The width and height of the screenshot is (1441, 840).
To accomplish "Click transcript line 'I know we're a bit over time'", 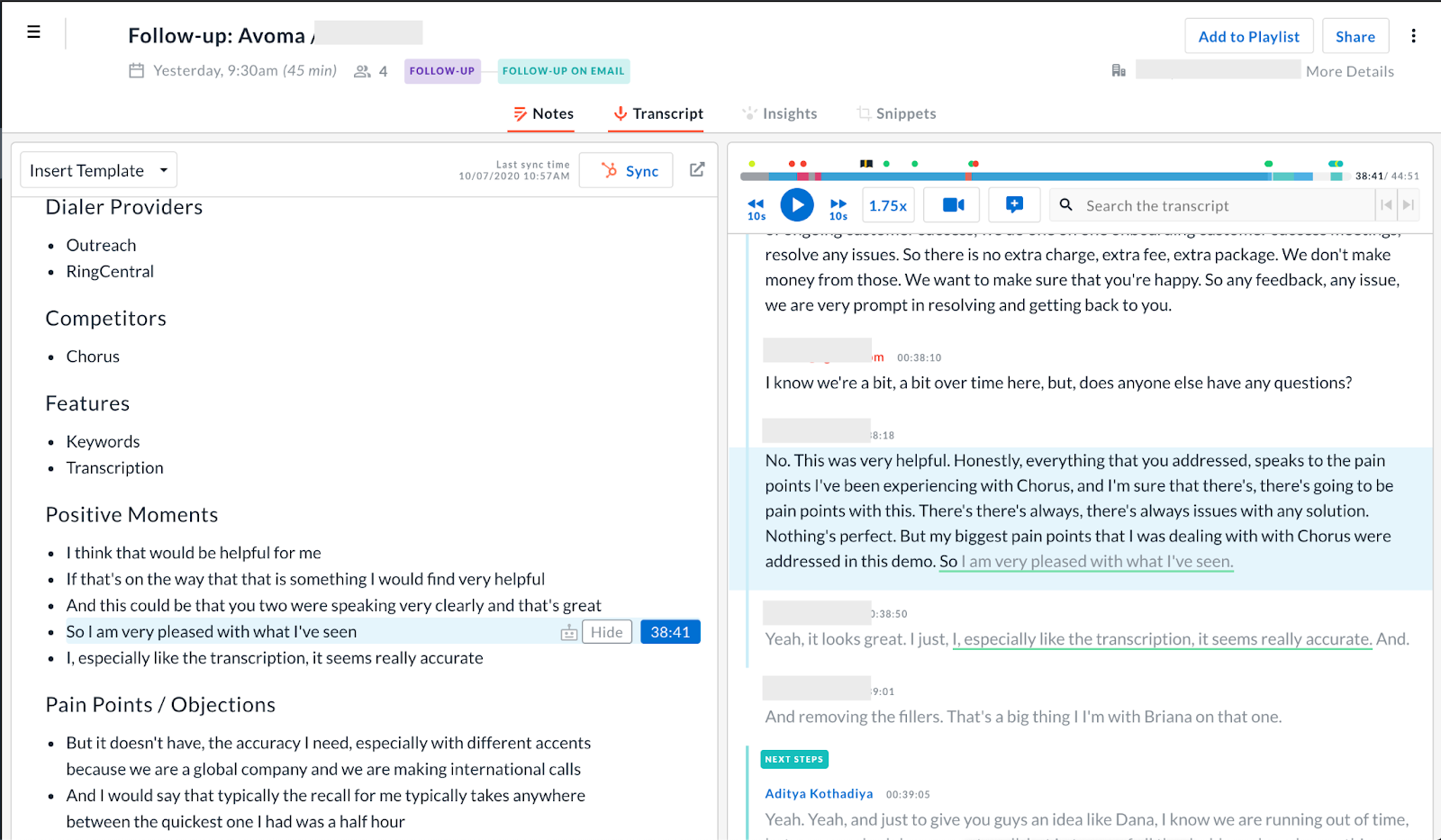I will click(x=1058, y=383).
